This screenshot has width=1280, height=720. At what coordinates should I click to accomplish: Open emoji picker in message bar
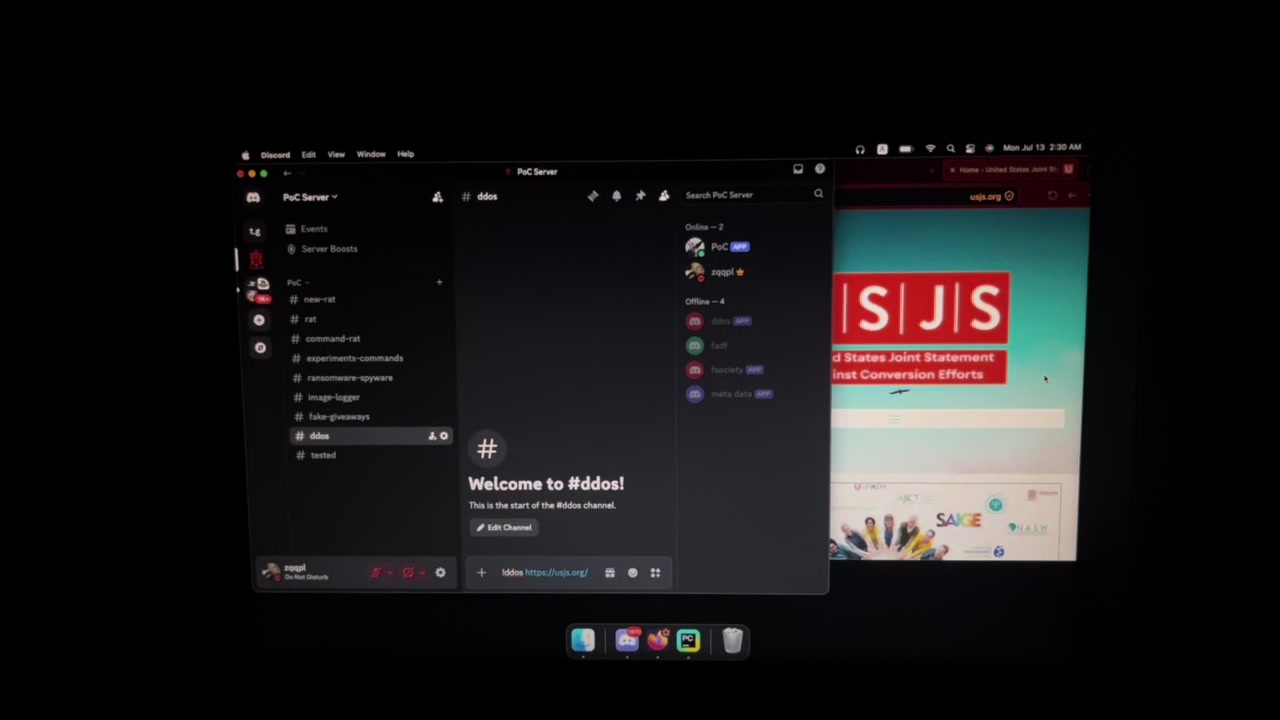pyautogui.click(x=632, y=573)
